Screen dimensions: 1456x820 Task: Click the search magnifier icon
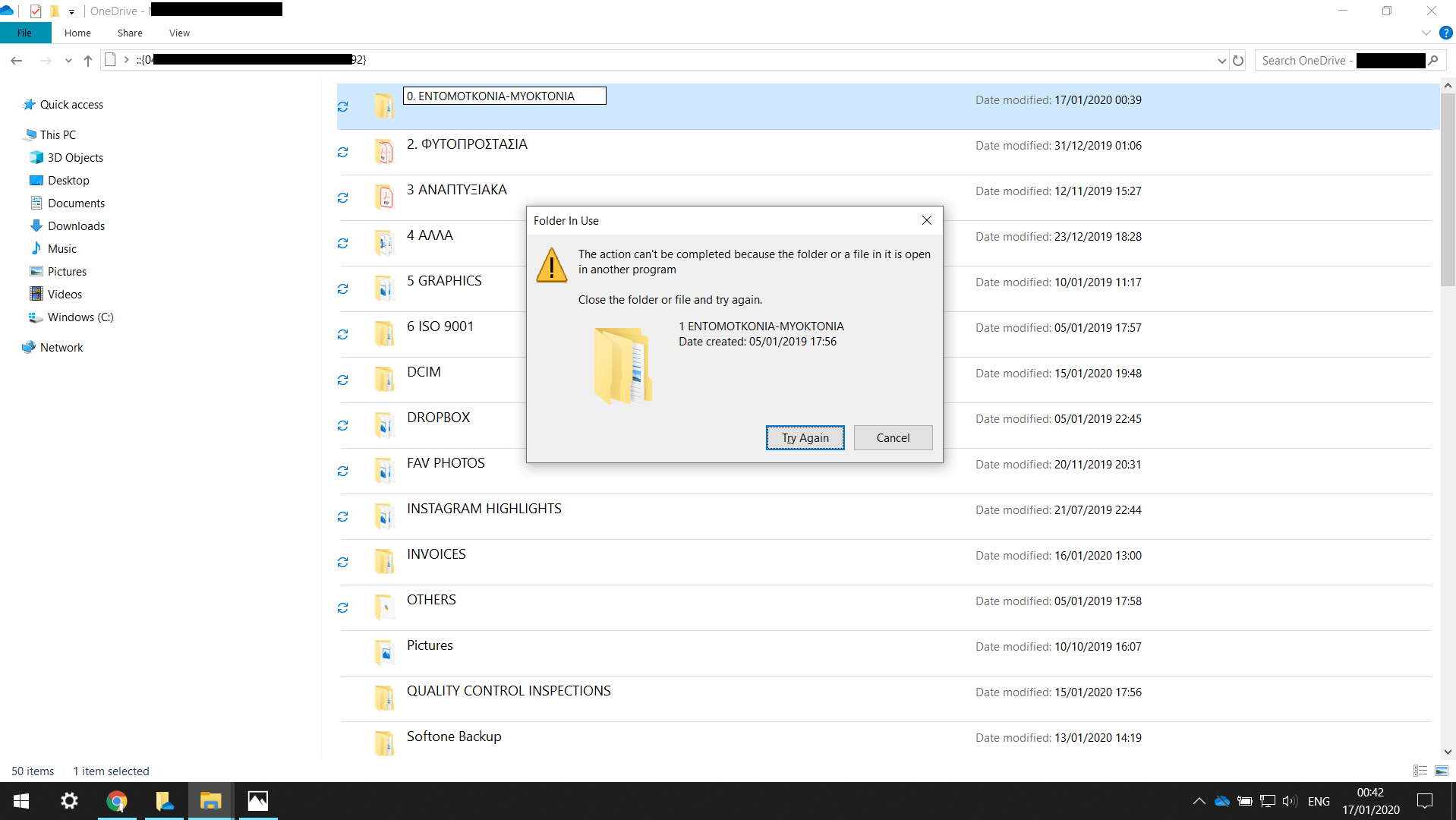point(1433,61)
